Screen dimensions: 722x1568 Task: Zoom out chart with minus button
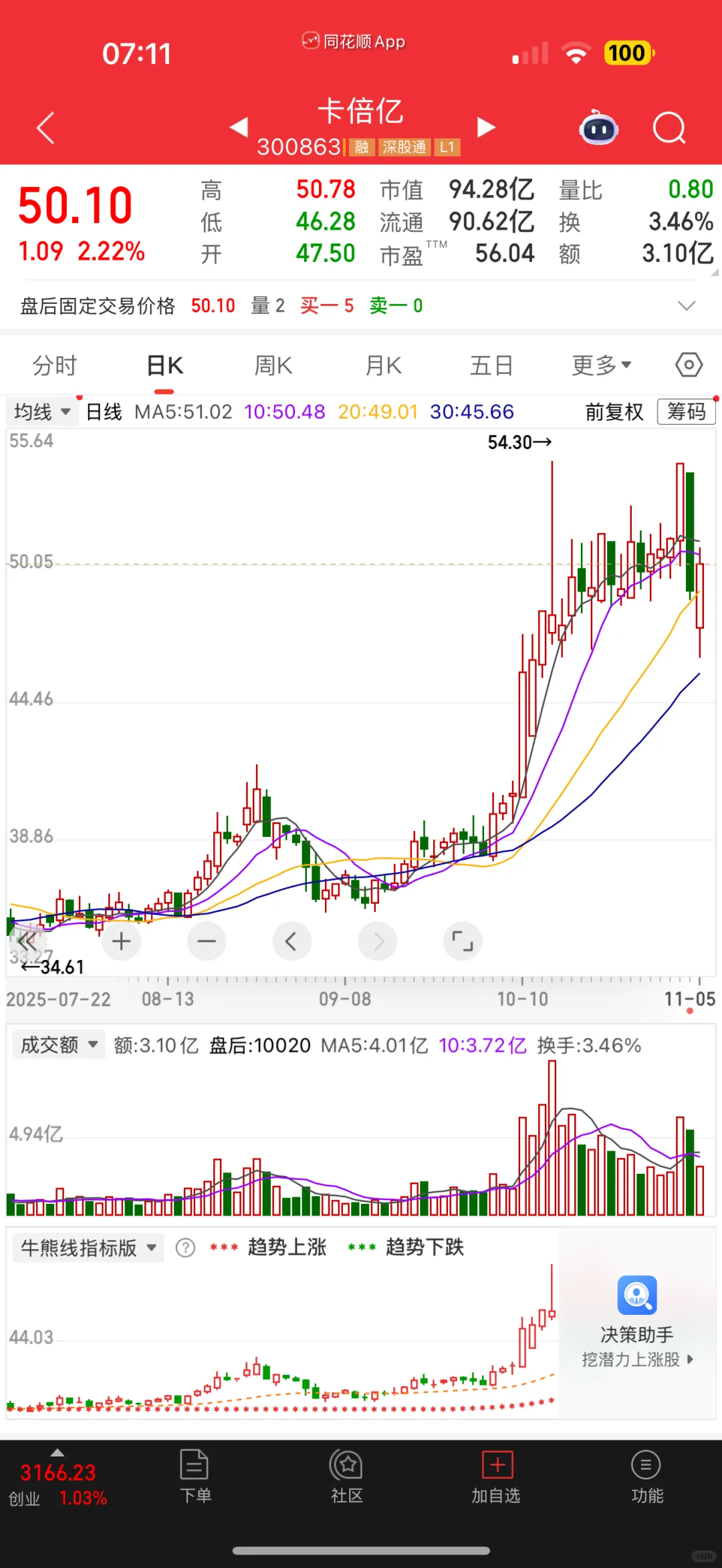tap(207, 941)
